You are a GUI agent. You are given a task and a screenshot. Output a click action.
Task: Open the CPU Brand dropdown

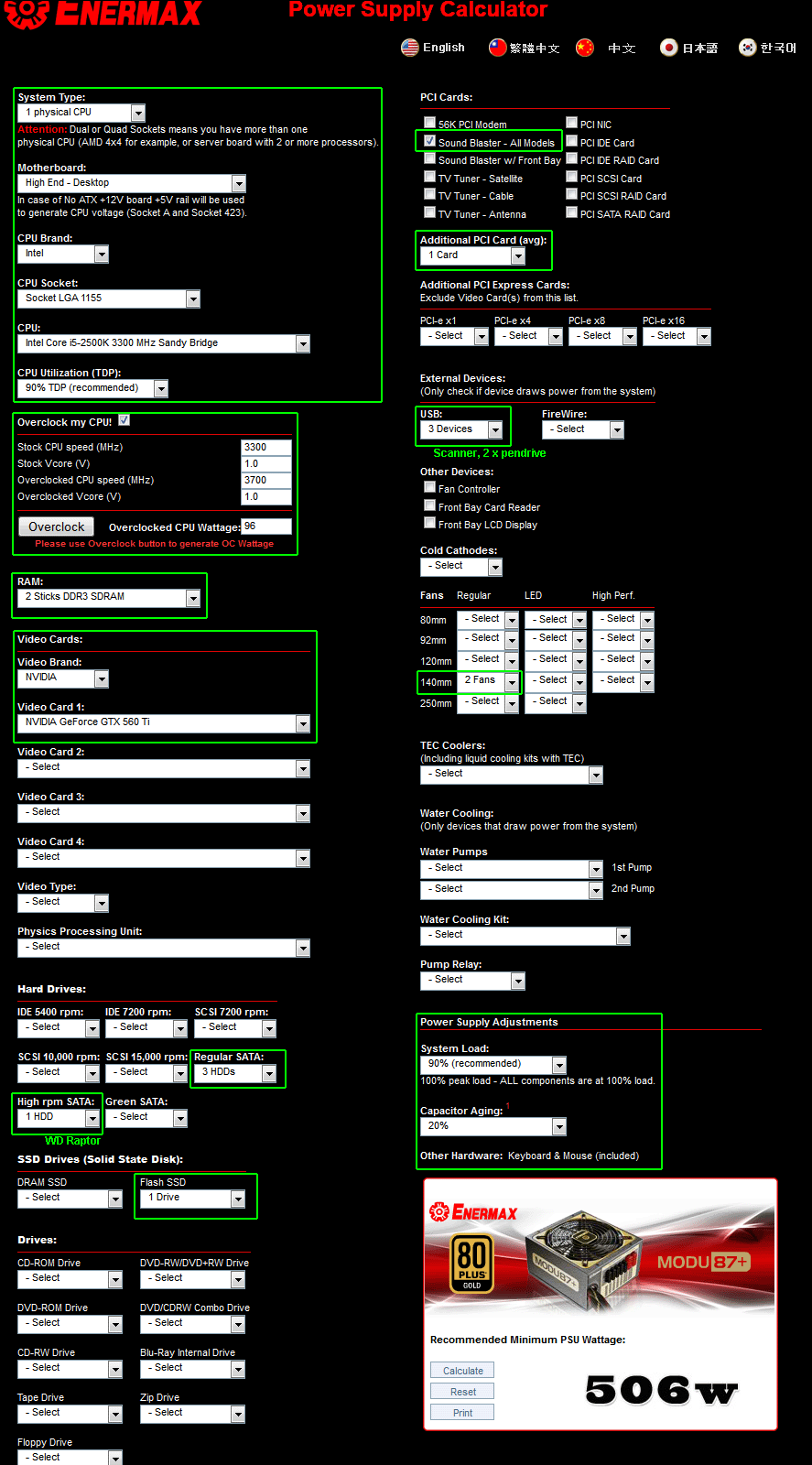click(x=63, y=254)
